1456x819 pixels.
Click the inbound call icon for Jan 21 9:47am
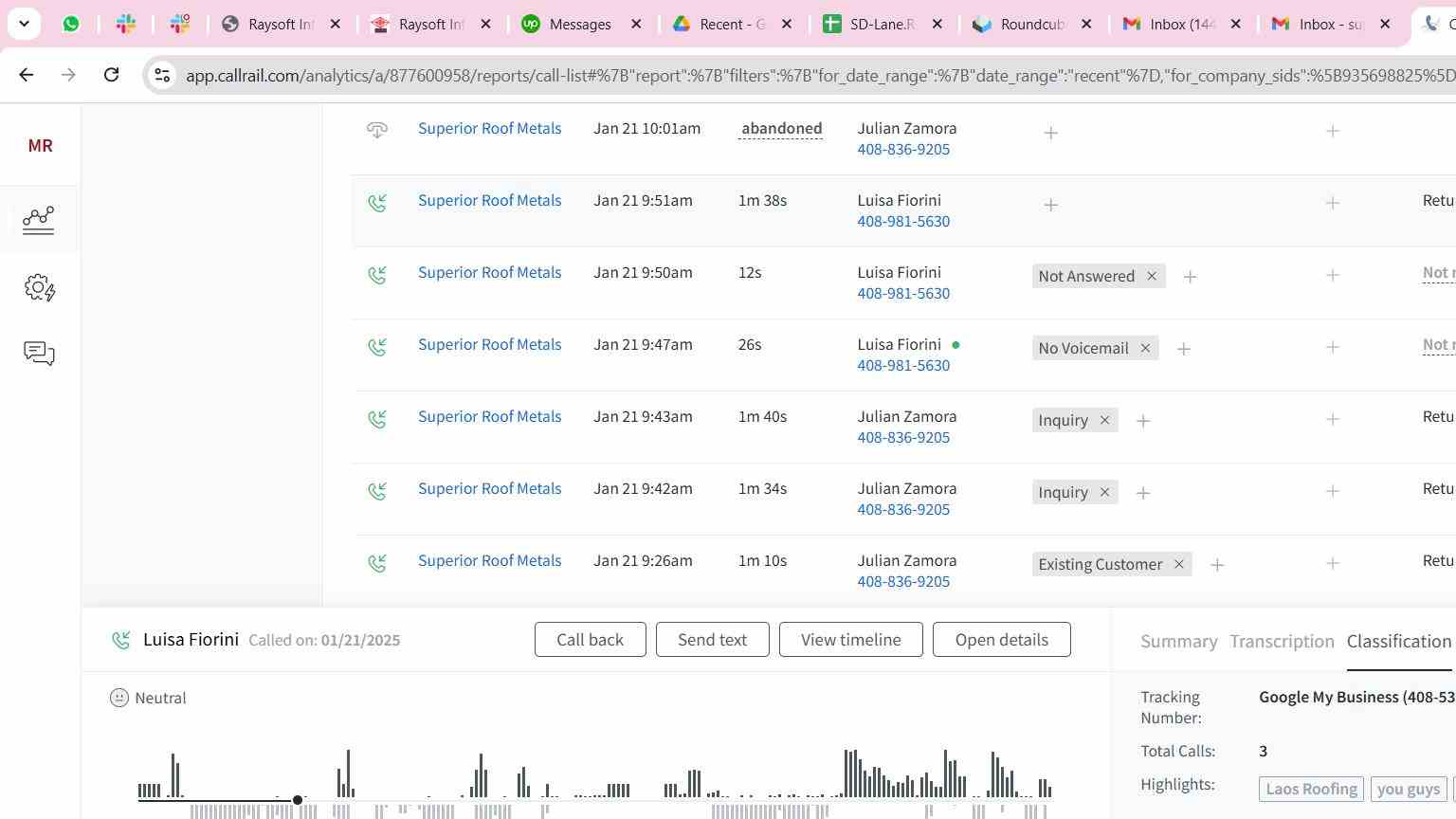[x=377, y=346]
